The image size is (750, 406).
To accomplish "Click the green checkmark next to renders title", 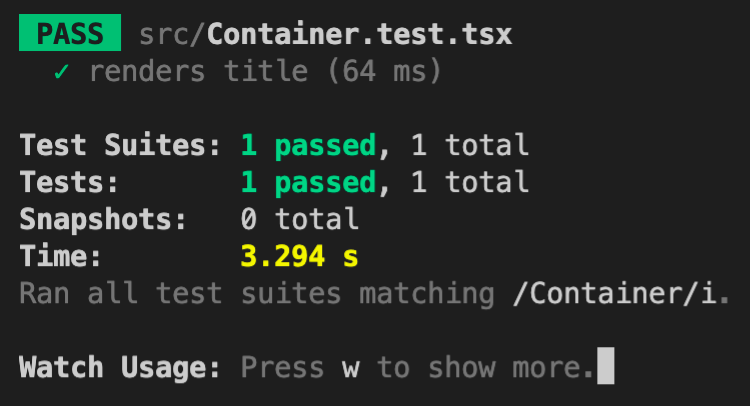I will pyautogui.click(x=61, y=73).
